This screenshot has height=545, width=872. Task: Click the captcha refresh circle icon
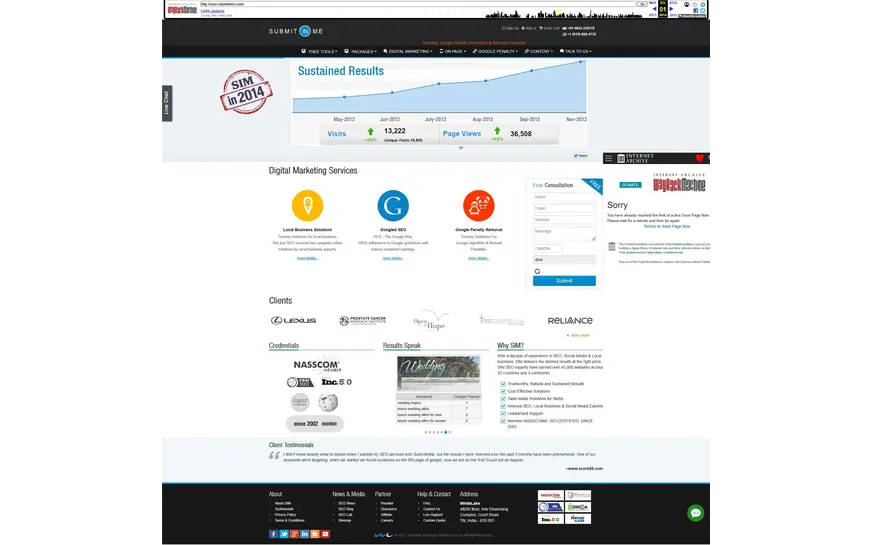click(x=537, y=271)
